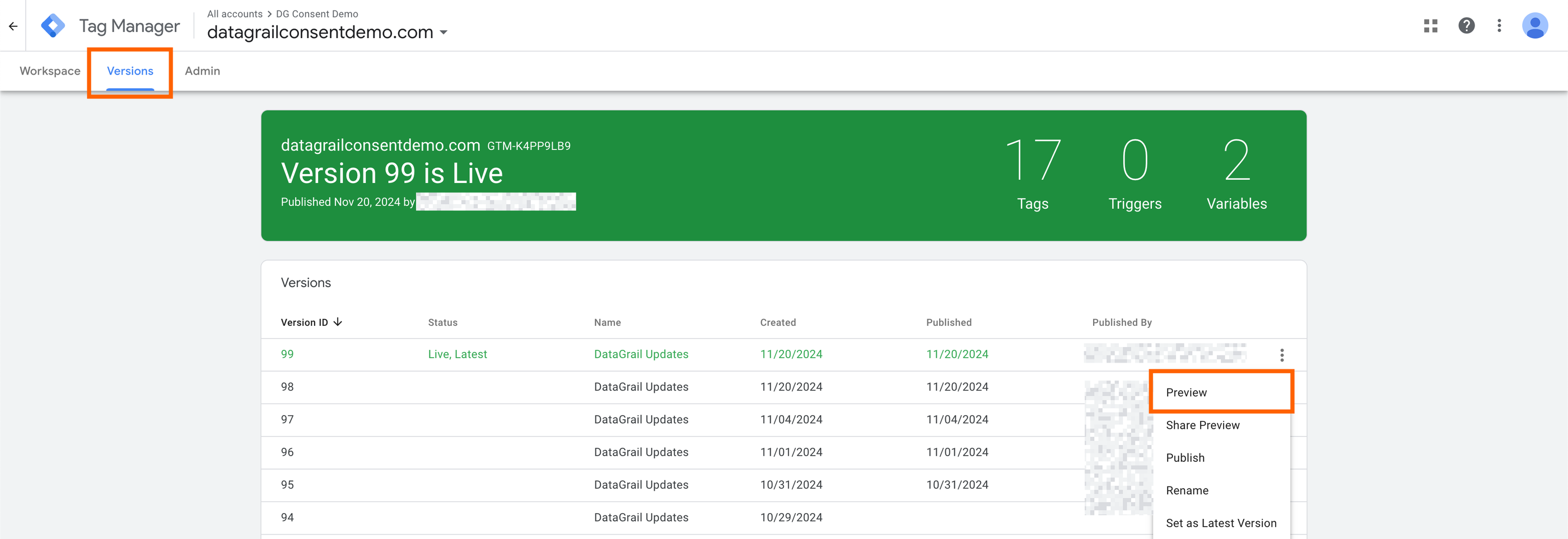The width and height of the screenshot is (1568, 539).
Task: Choose Publish from the context menu
Action: [x=1221, y=457]
